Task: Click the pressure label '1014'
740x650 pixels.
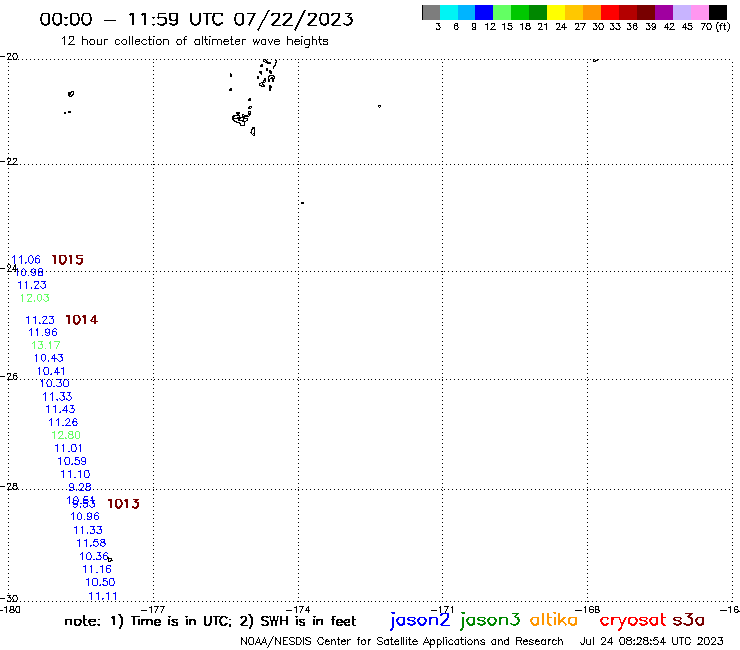Action: (82, 320)
